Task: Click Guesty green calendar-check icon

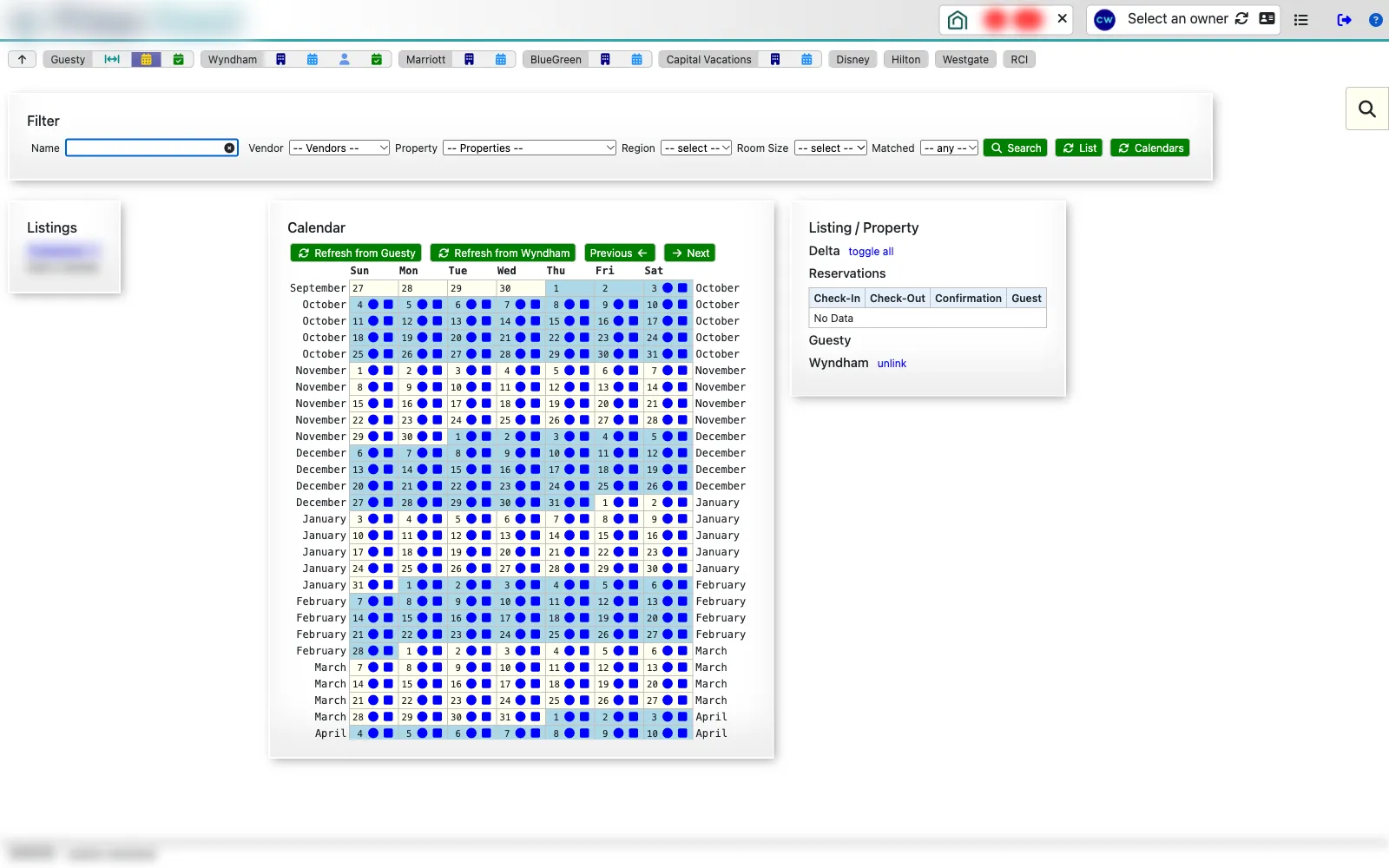Action: click(x=178, y=59)
